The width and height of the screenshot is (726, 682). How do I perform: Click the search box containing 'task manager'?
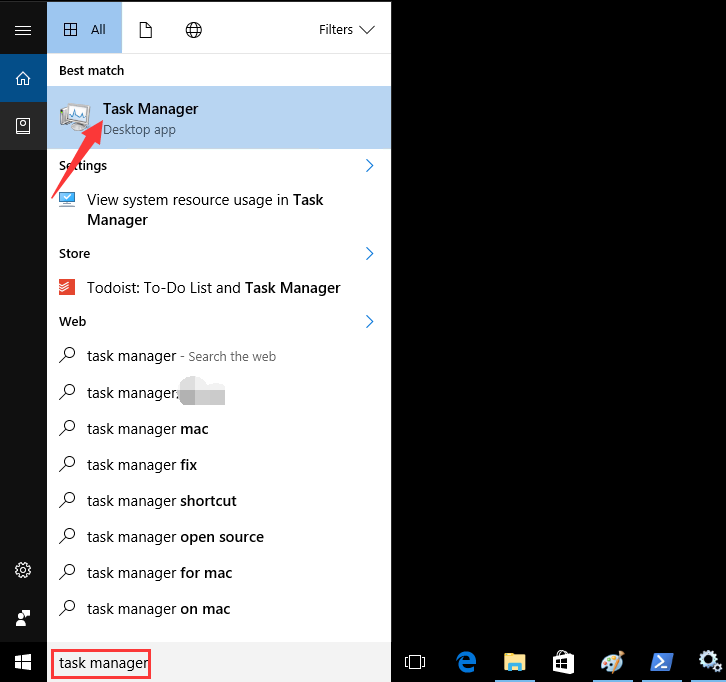tap(102, 662)
